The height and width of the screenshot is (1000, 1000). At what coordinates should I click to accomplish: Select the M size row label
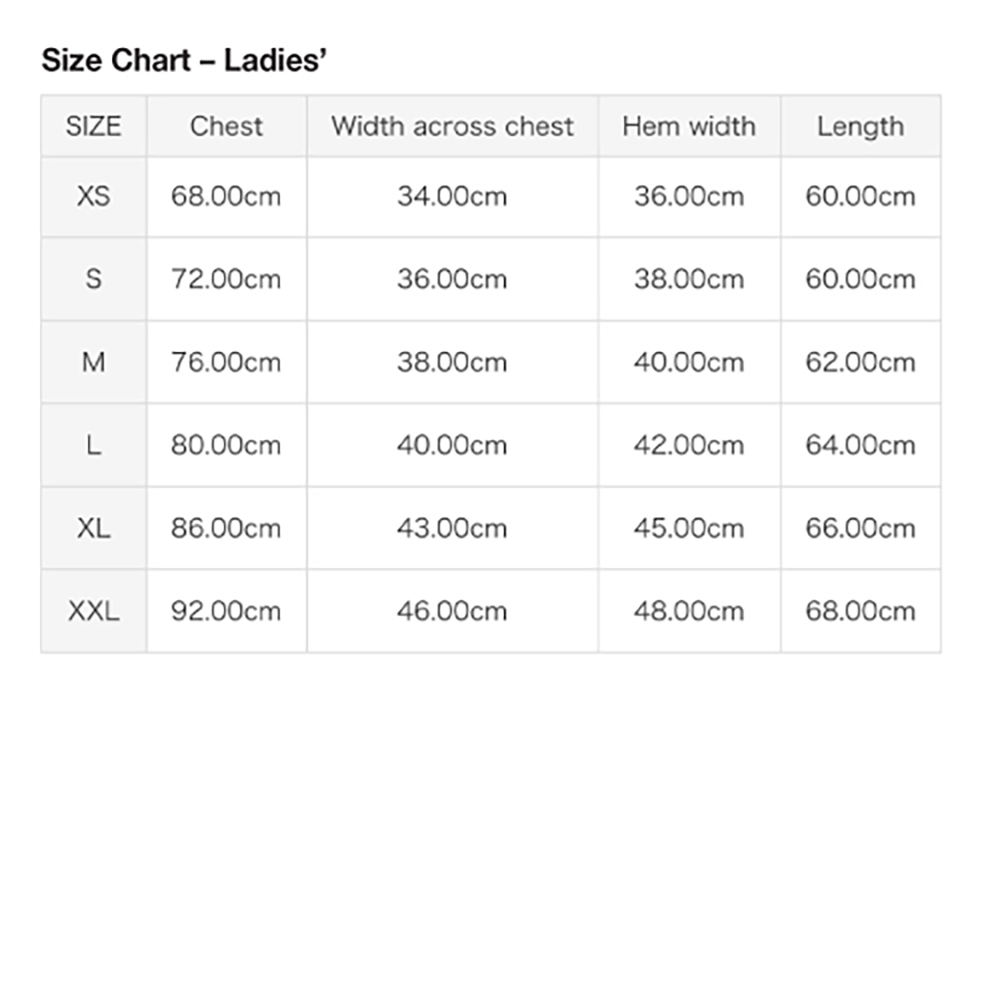94,362
